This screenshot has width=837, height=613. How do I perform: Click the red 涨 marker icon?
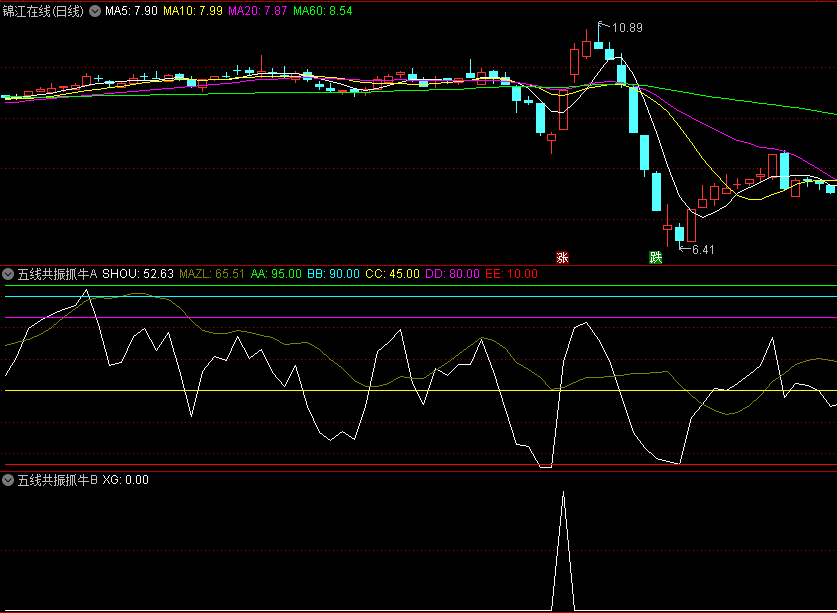pyautogui.click(x=562, y=258)
